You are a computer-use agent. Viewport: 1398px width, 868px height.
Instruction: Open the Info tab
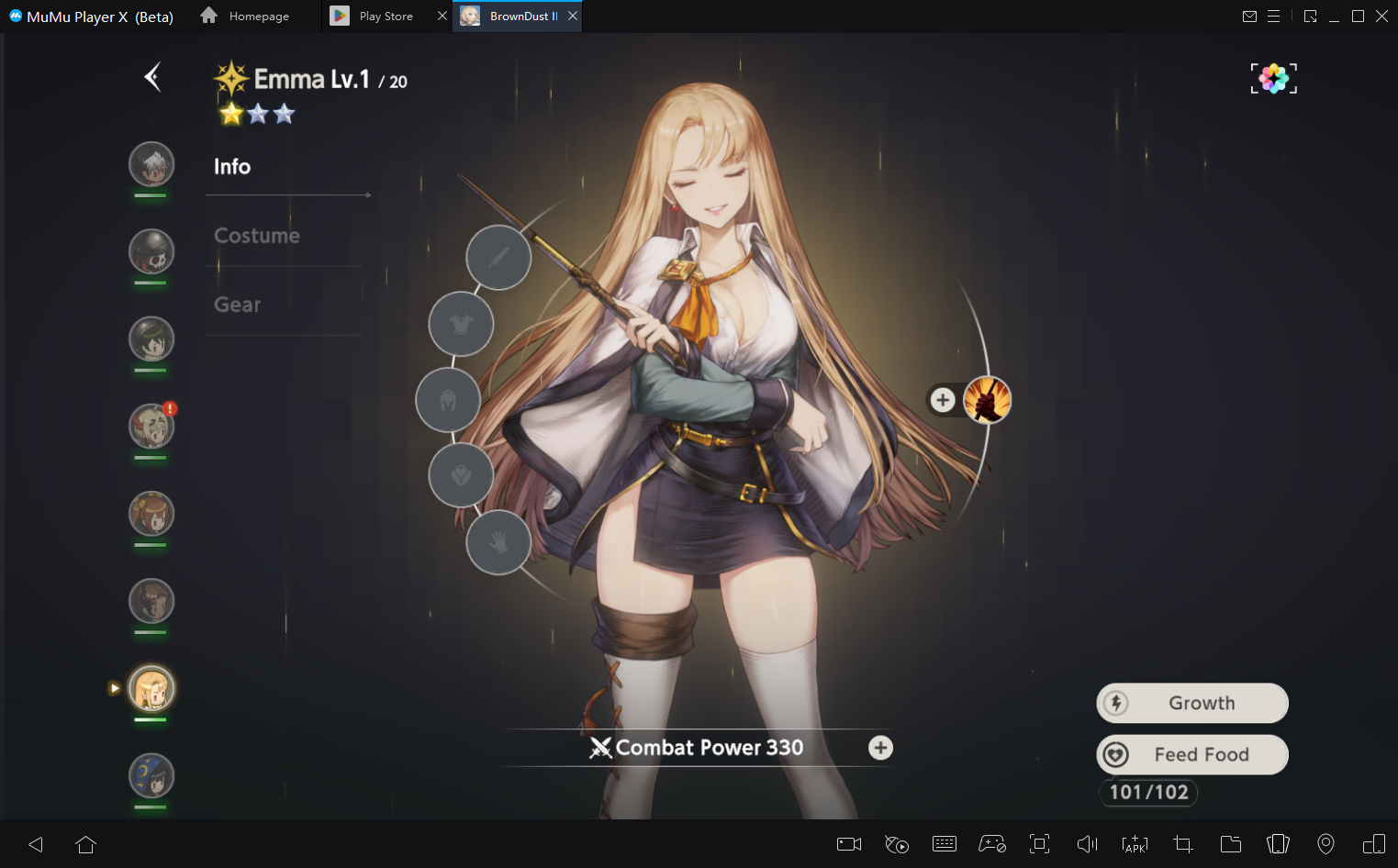tap(232, 166)
